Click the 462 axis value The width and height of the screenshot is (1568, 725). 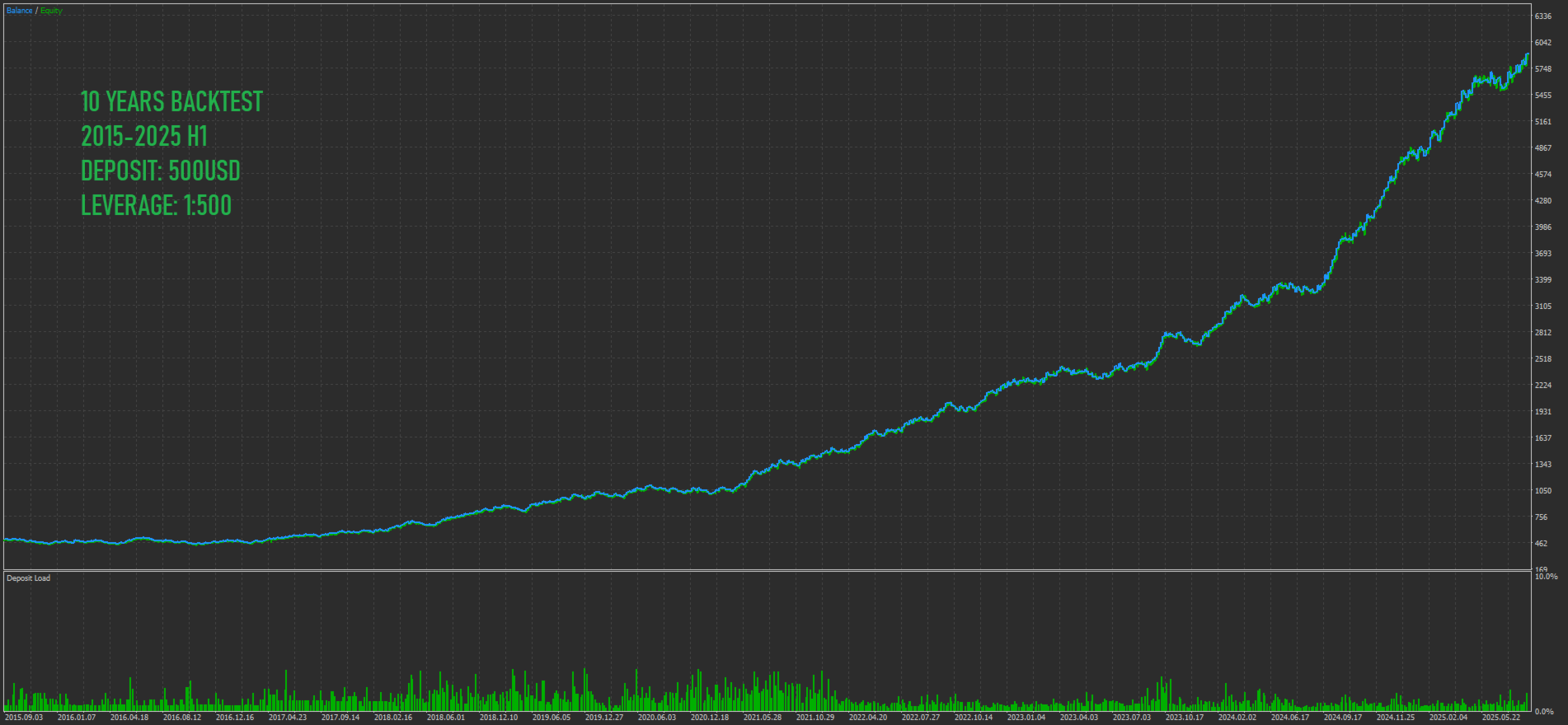pos(1541,544)
